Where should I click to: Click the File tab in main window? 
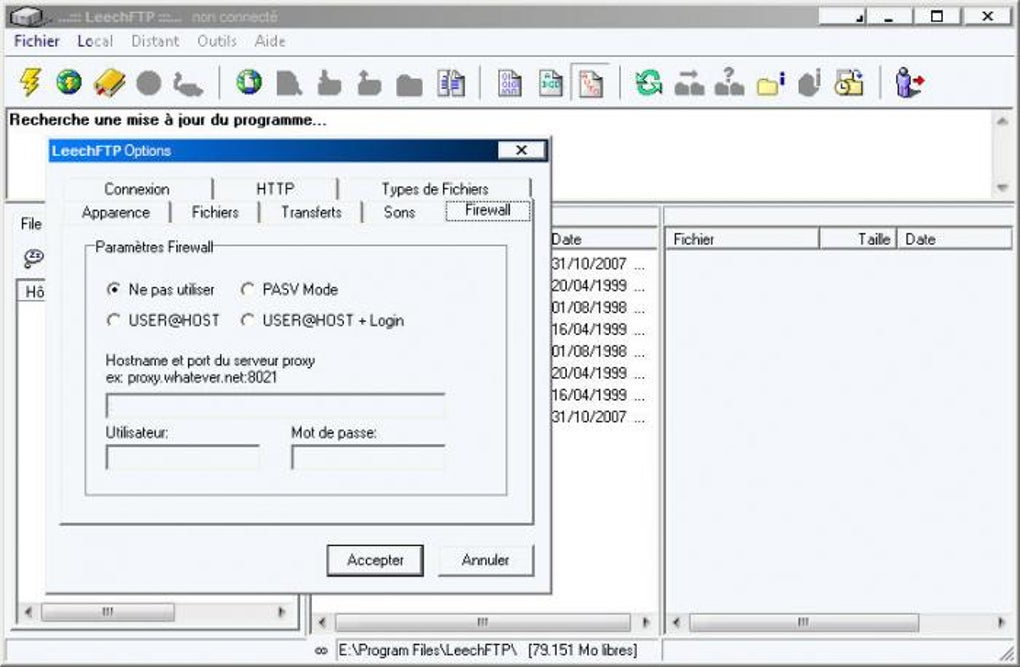coord(31,224)
